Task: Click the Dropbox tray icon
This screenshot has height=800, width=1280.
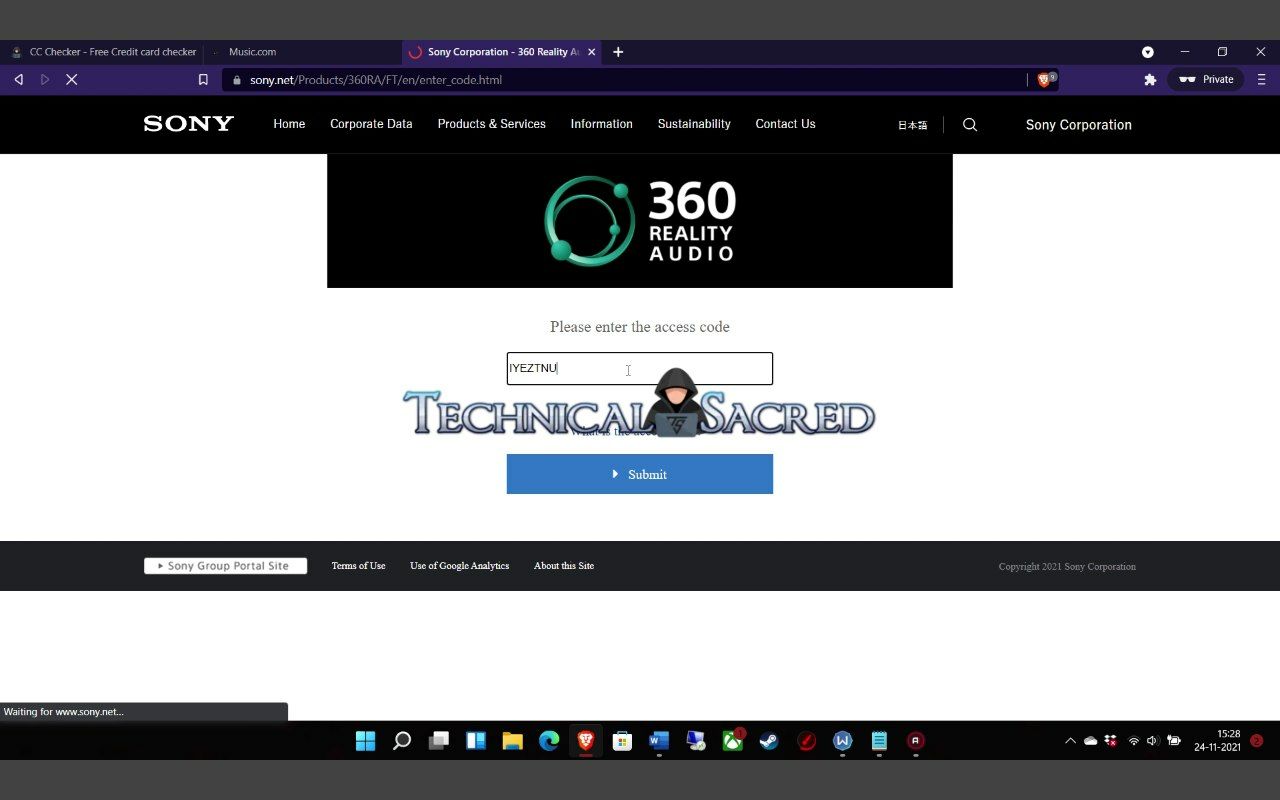Action: click(x=1110, y=741)
